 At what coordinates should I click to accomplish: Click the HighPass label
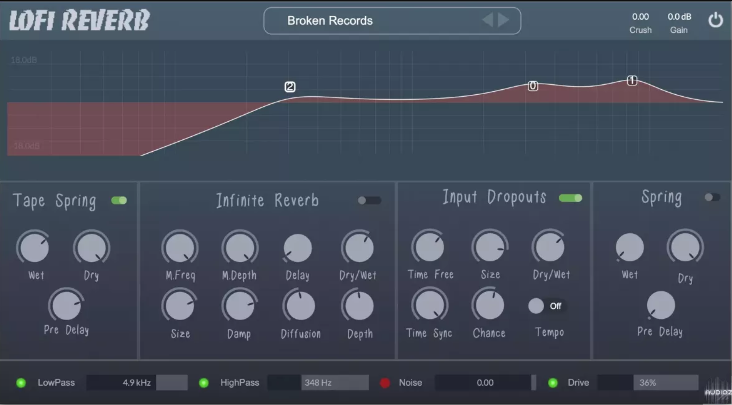(x=239, y=383)
